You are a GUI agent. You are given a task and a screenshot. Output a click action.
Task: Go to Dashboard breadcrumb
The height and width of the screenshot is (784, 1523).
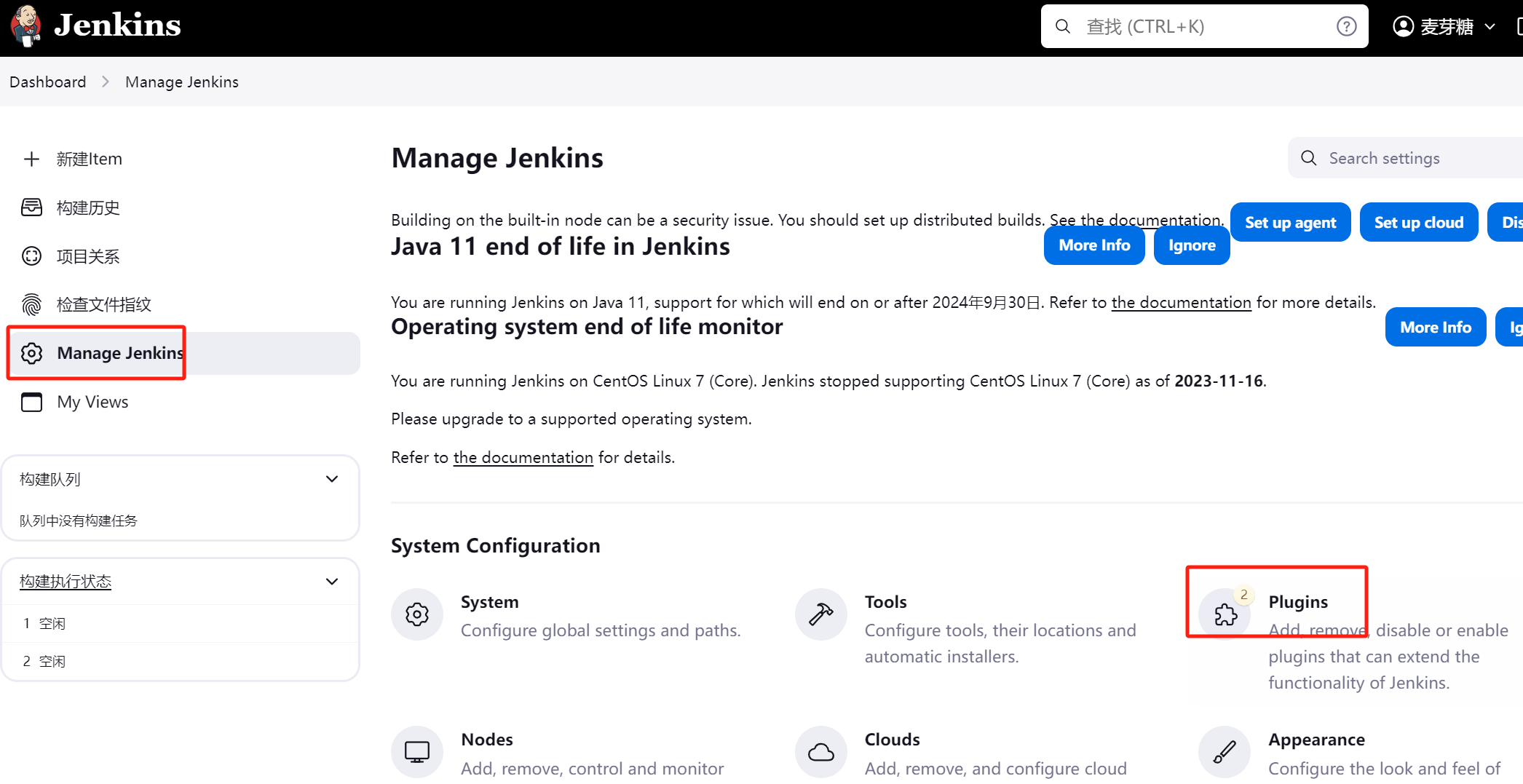(x=48, y=82)
